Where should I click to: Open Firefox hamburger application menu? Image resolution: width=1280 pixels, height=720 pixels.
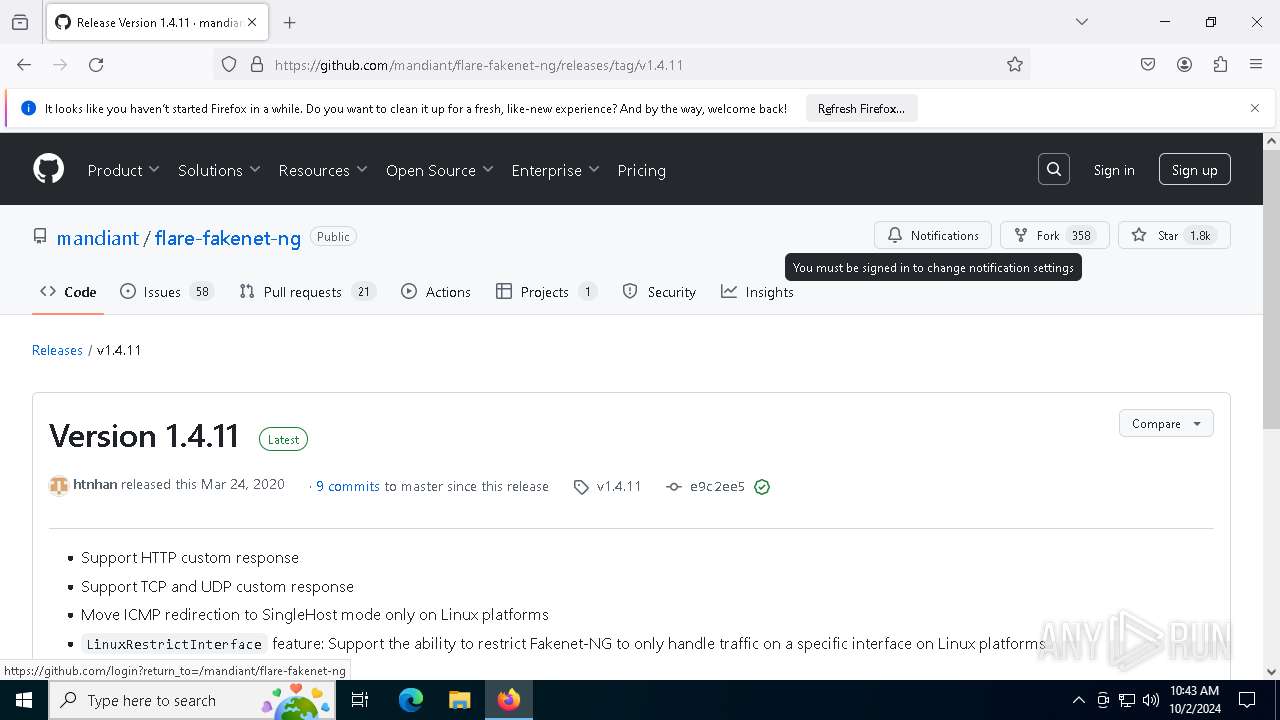1256,65
